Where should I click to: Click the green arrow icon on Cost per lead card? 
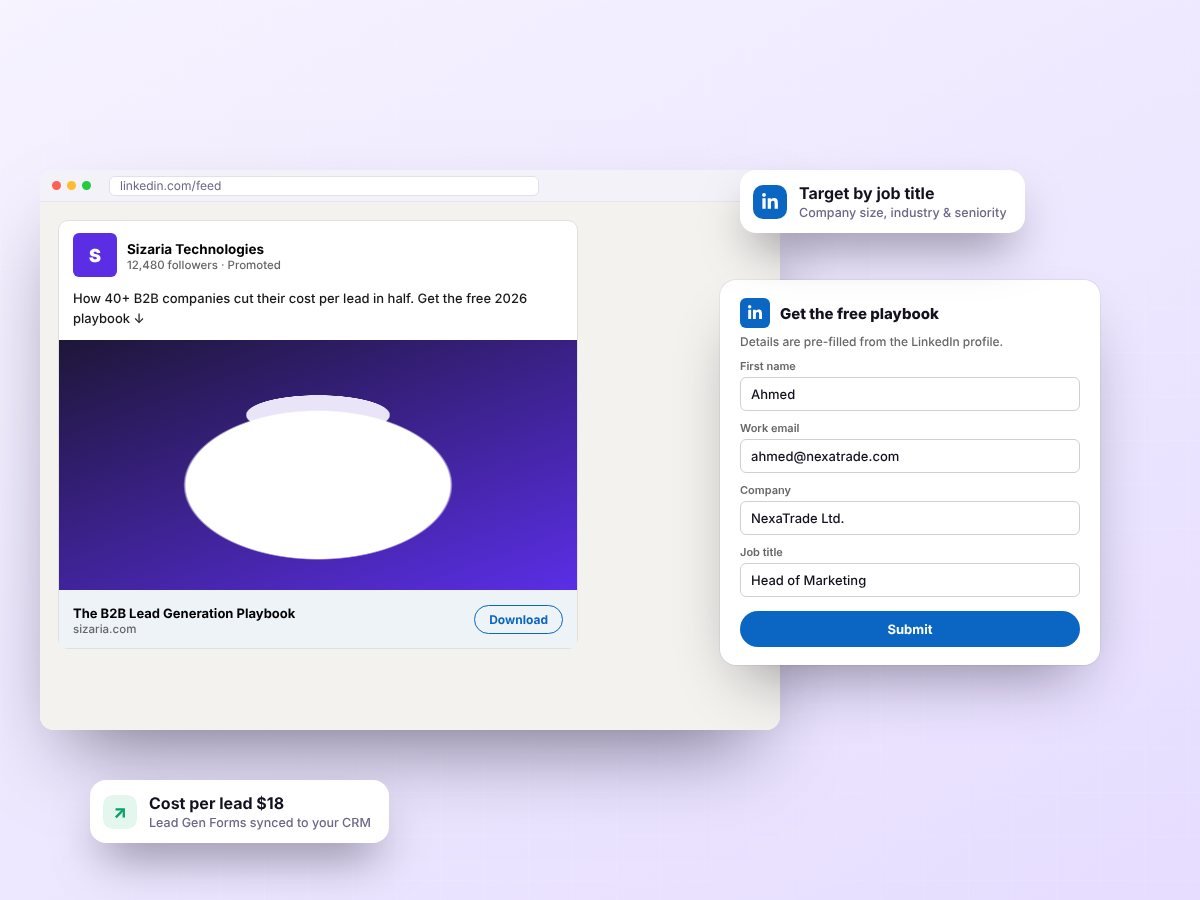(x=120, y=812)
